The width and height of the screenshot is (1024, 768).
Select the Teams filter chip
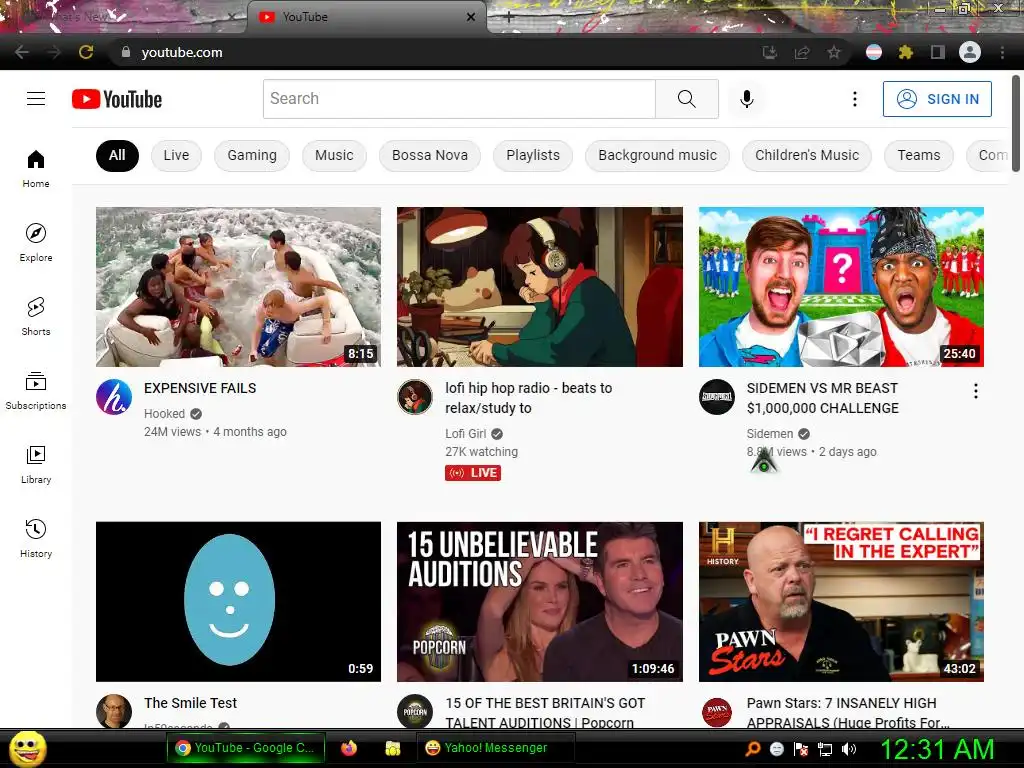[x=919, y=155]
